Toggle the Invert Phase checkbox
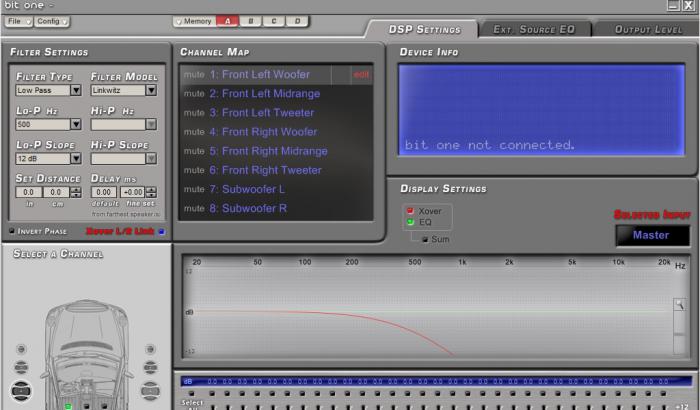The width and height of the screenshot is (700, 410). [x=12, y=231]
